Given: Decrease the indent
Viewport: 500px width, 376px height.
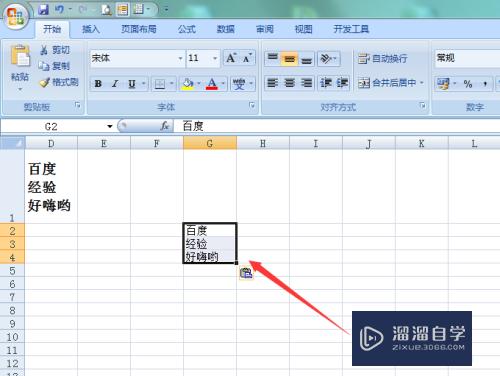Looking at the screenshot, I should click(x=325, y=82).
